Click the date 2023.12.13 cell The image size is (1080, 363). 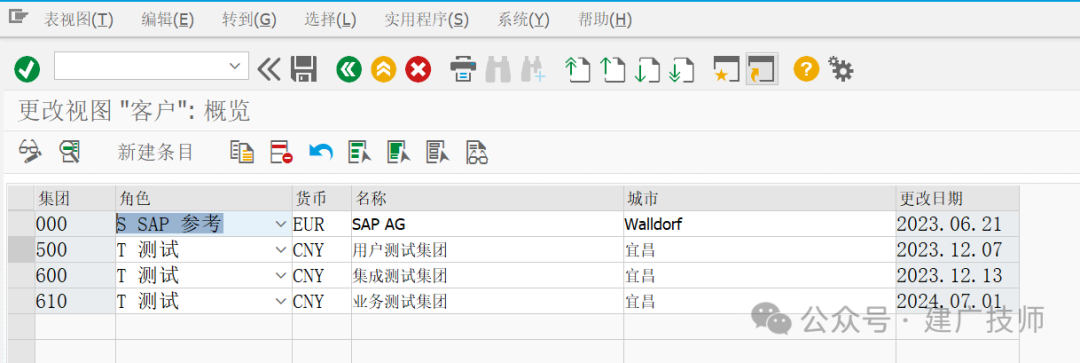pyautogui.click(x=957, y=276)
